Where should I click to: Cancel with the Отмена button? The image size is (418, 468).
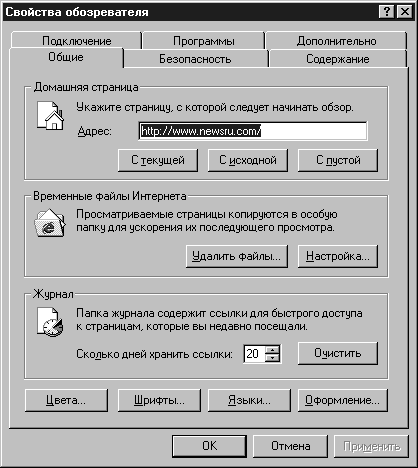click(x=290, y=446)
